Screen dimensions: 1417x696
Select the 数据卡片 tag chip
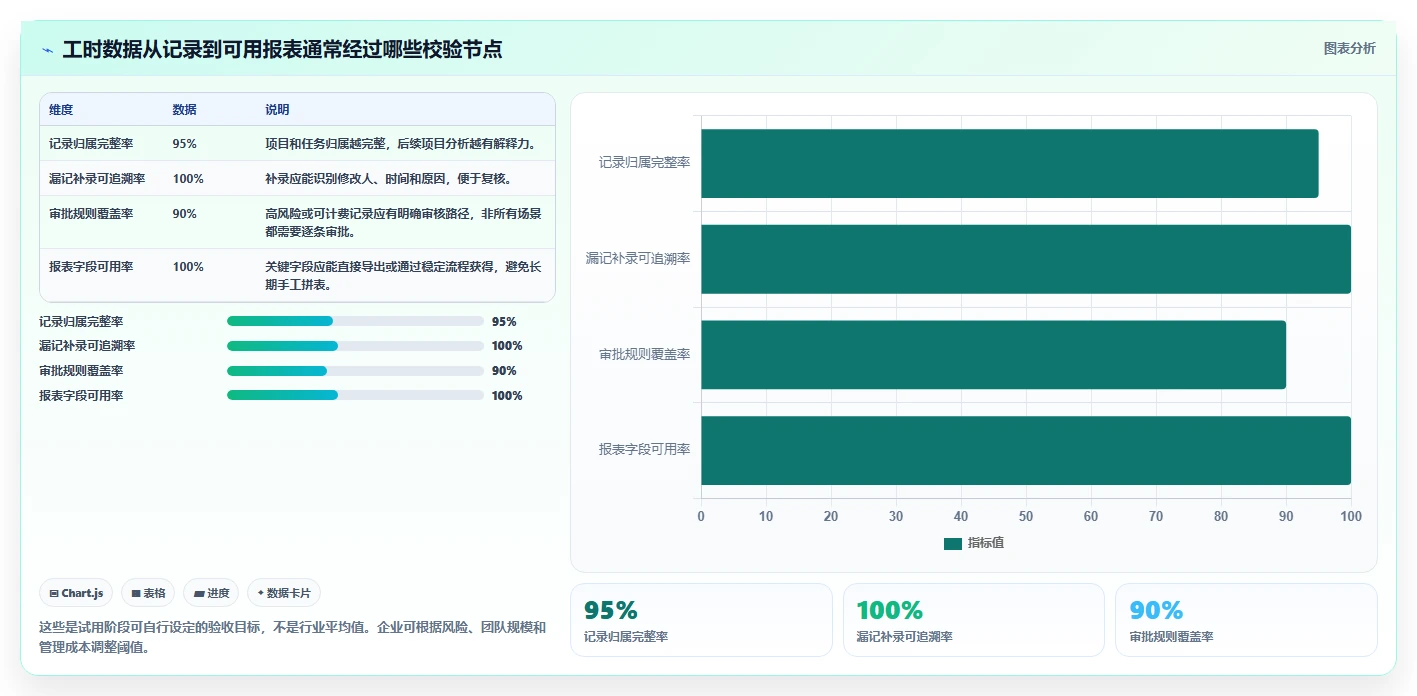[x=284, y=593]
